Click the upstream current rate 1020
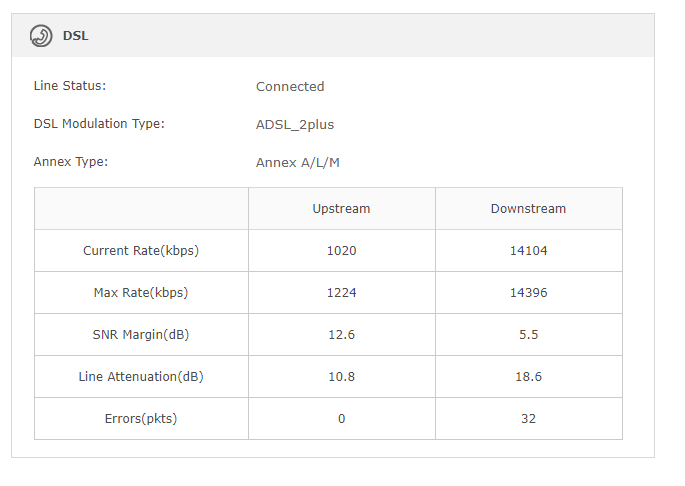This screenshot has height=486, width=685. pos(341,251)
